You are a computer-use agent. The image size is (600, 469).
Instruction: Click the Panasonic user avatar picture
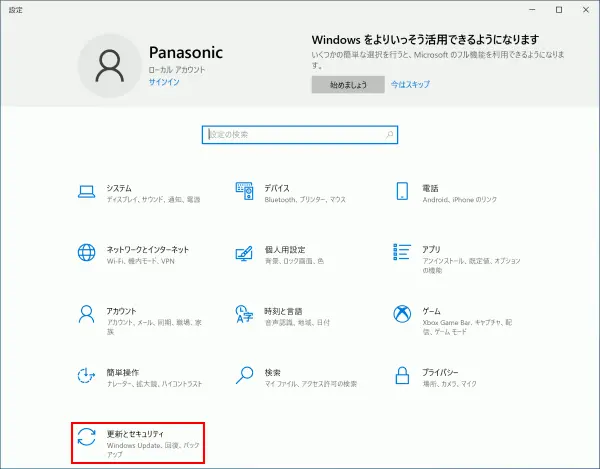tap(109, 65)
